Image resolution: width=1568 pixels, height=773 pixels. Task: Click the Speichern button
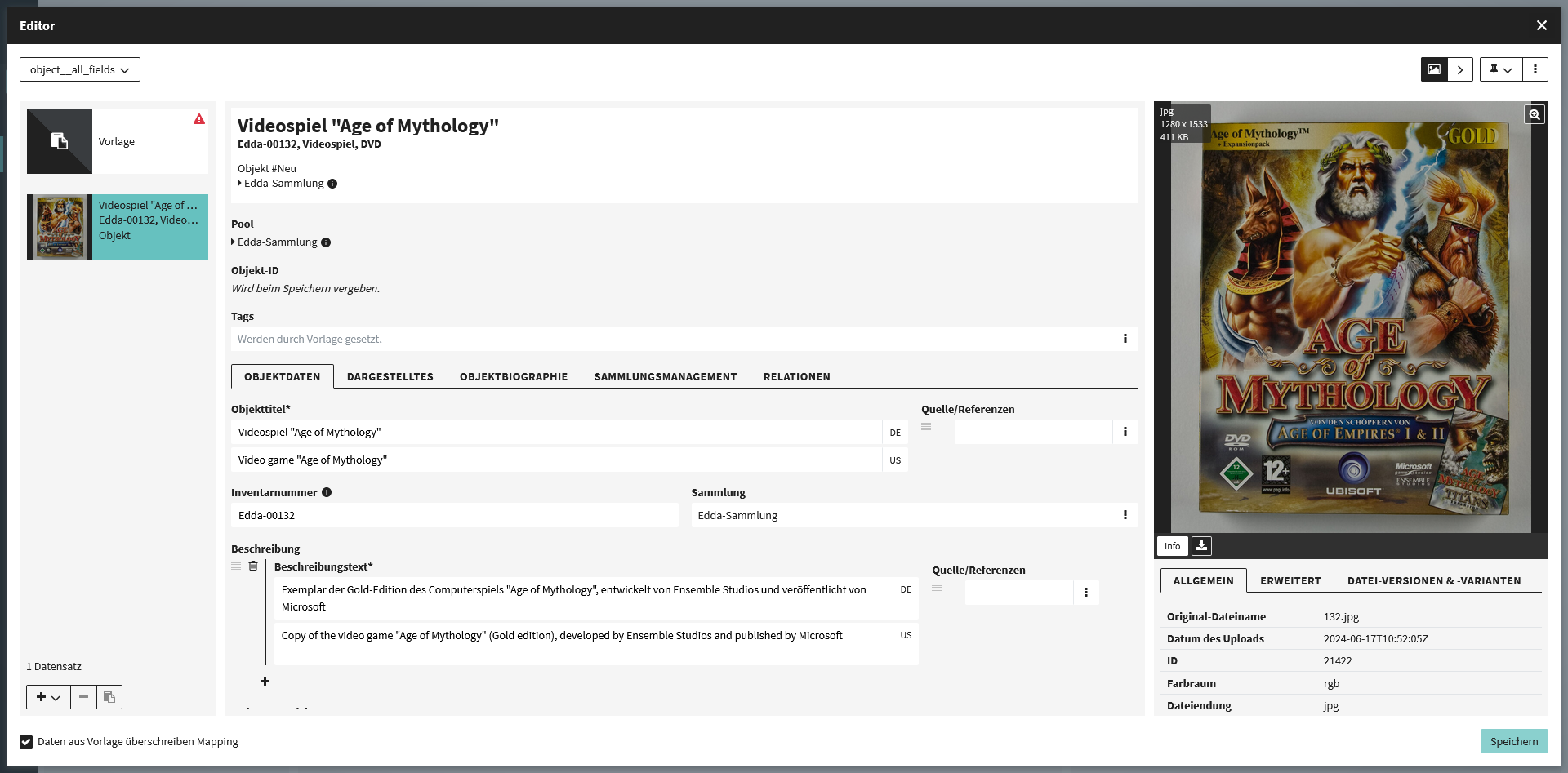pyautogui.click(x=1513, y=741)
